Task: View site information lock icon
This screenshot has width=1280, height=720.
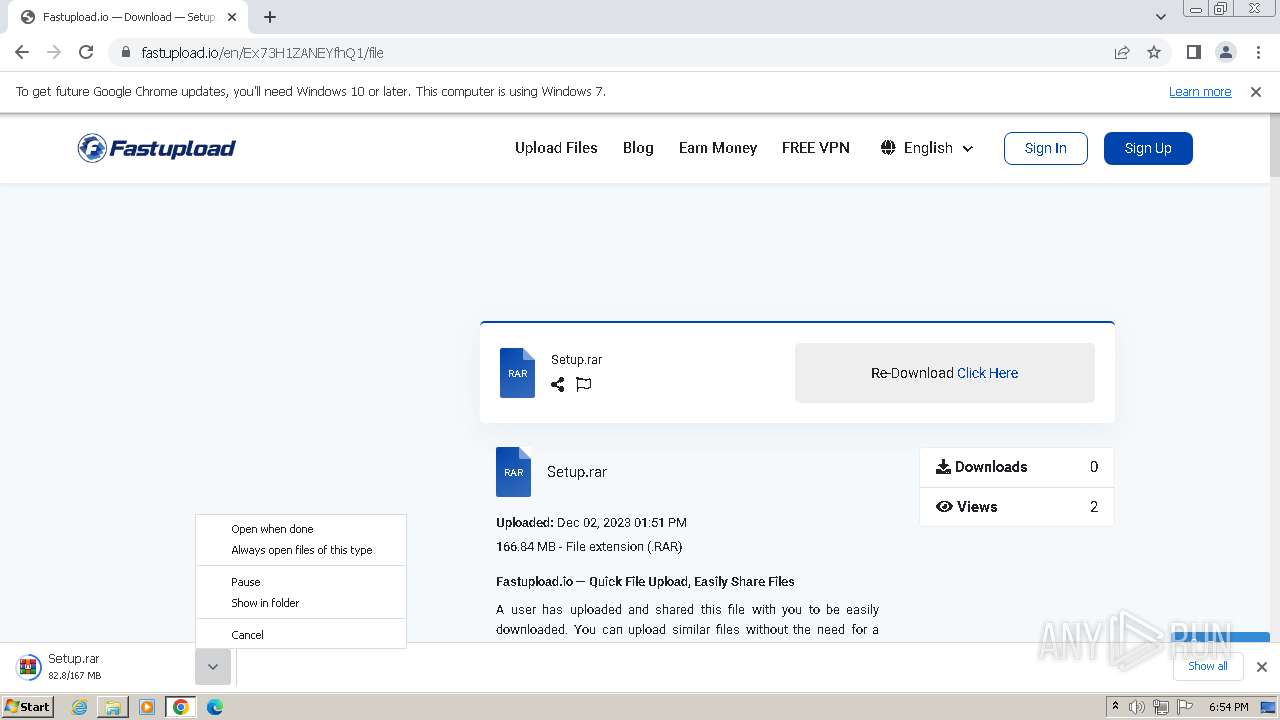Action: tap(125, 52)
